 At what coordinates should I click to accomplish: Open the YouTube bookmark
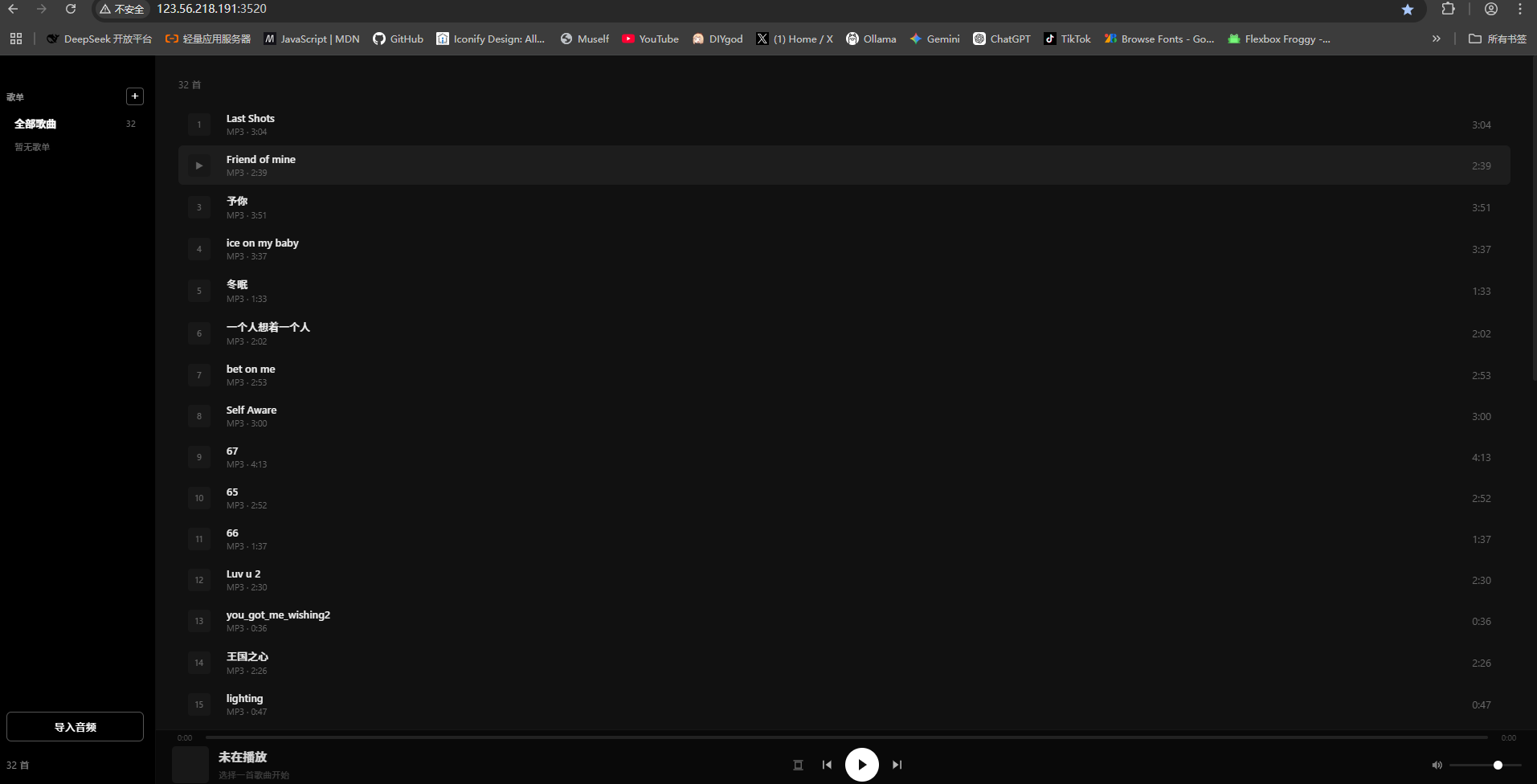pos(650,39)
